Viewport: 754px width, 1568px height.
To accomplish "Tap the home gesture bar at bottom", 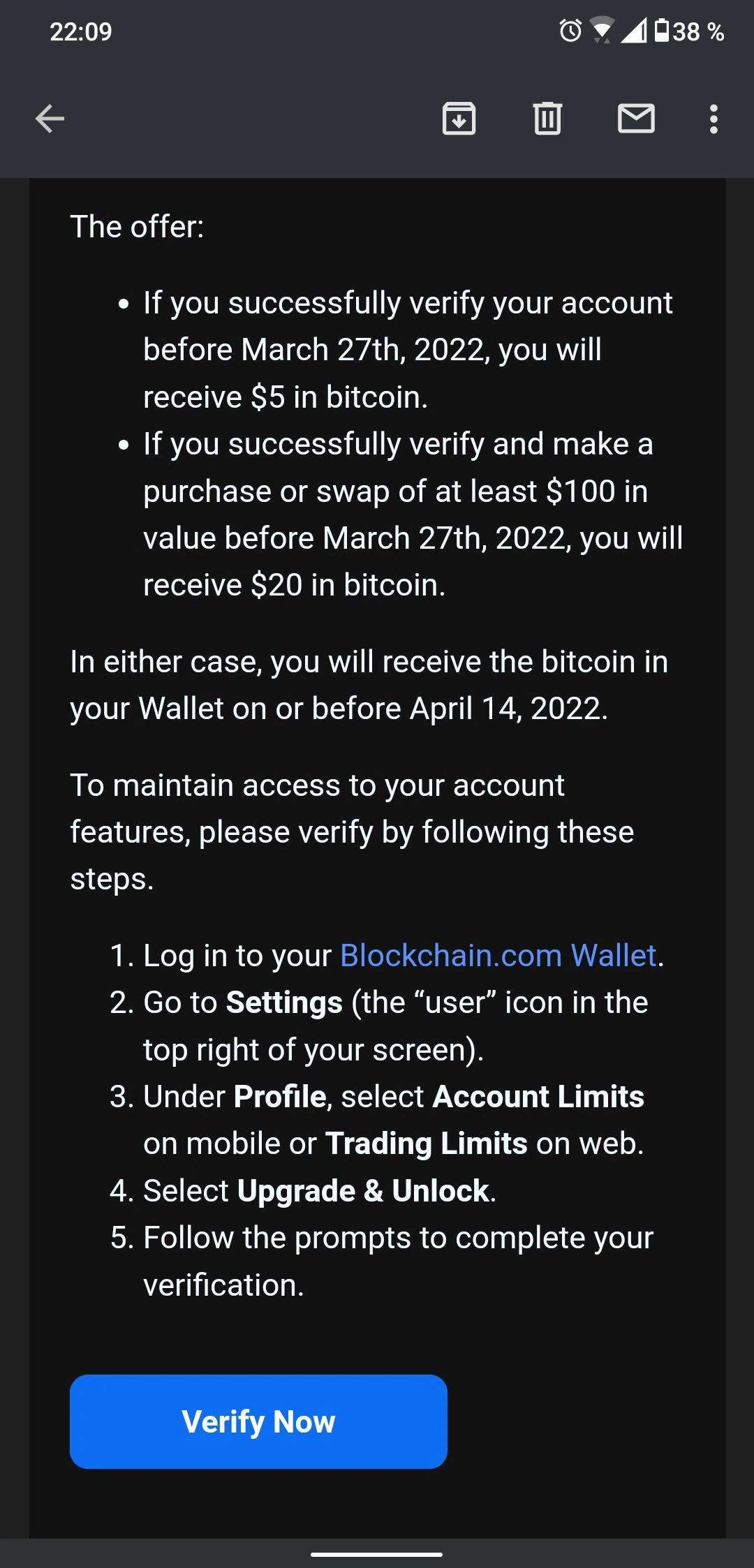I will click(x=376, y=1554).
